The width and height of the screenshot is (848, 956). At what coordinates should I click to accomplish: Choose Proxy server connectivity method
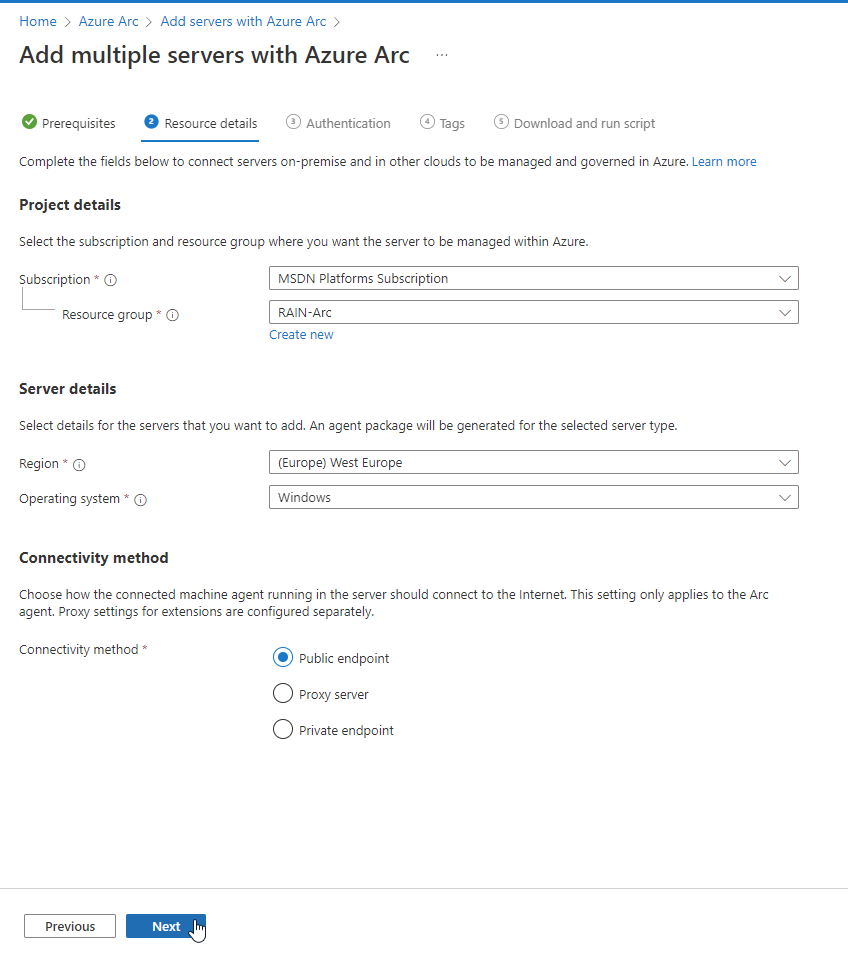coord(283,694)
